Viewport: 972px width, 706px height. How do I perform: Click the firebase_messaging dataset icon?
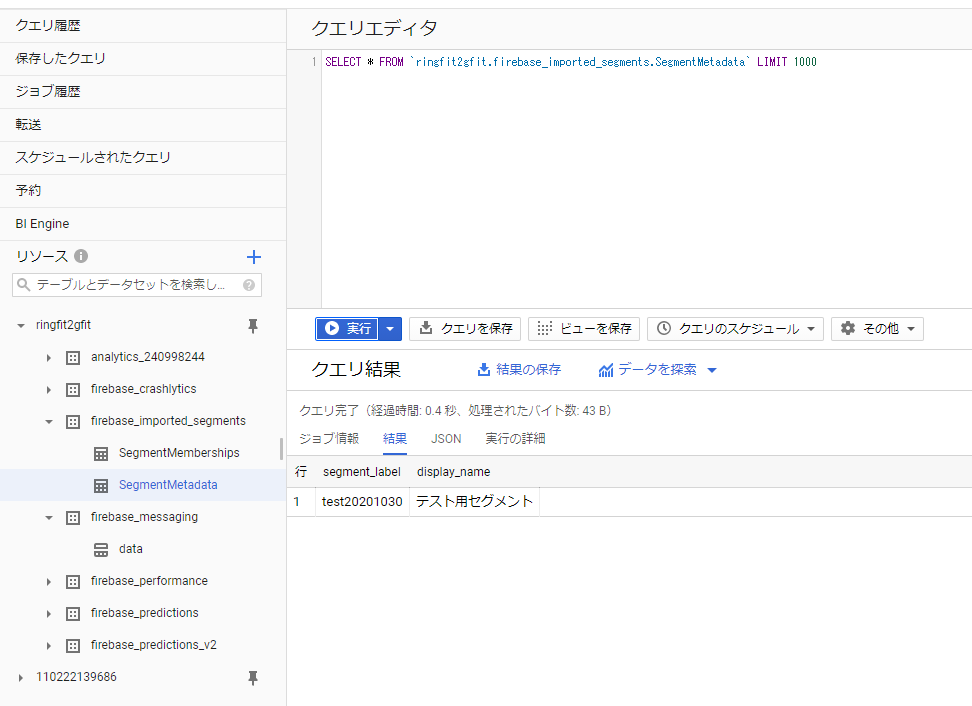pos(73,518)
